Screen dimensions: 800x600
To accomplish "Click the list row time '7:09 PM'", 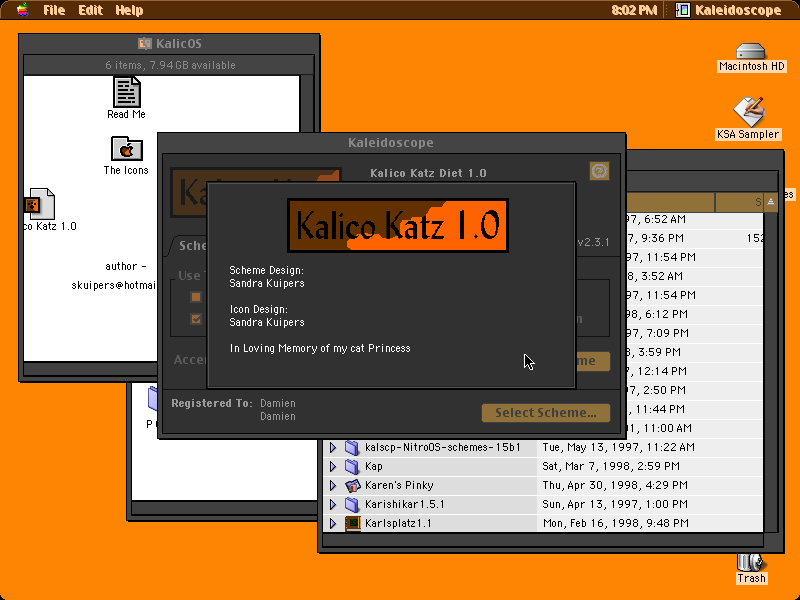I will pos(666,333).
